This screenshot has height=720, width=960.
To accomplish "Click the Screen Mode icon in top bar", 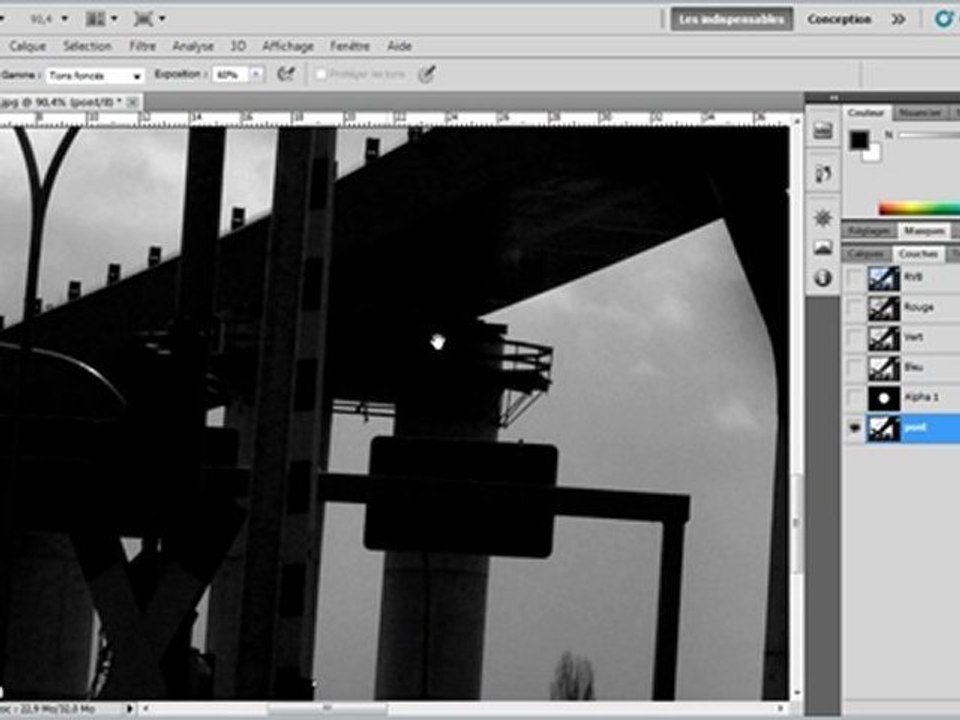I will click(x=143, y=19).
